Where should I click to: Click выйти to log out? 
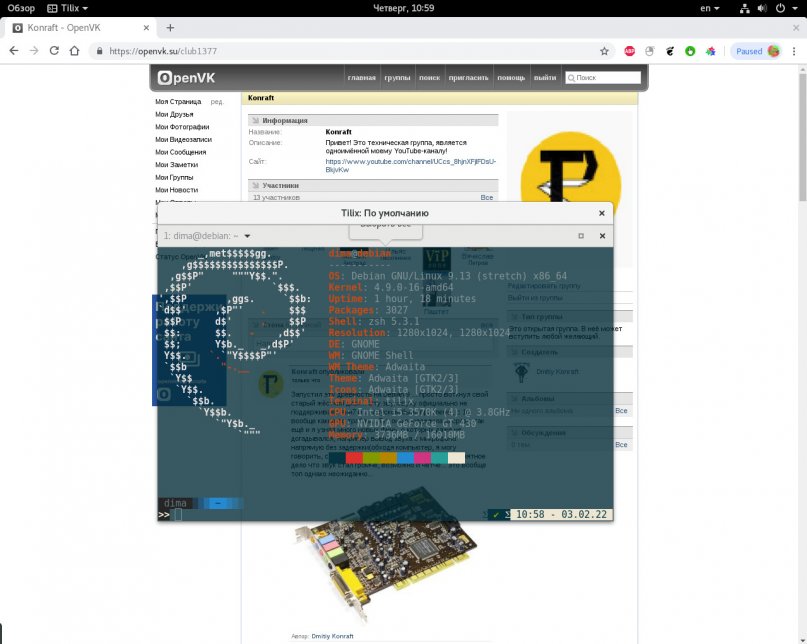545,78
